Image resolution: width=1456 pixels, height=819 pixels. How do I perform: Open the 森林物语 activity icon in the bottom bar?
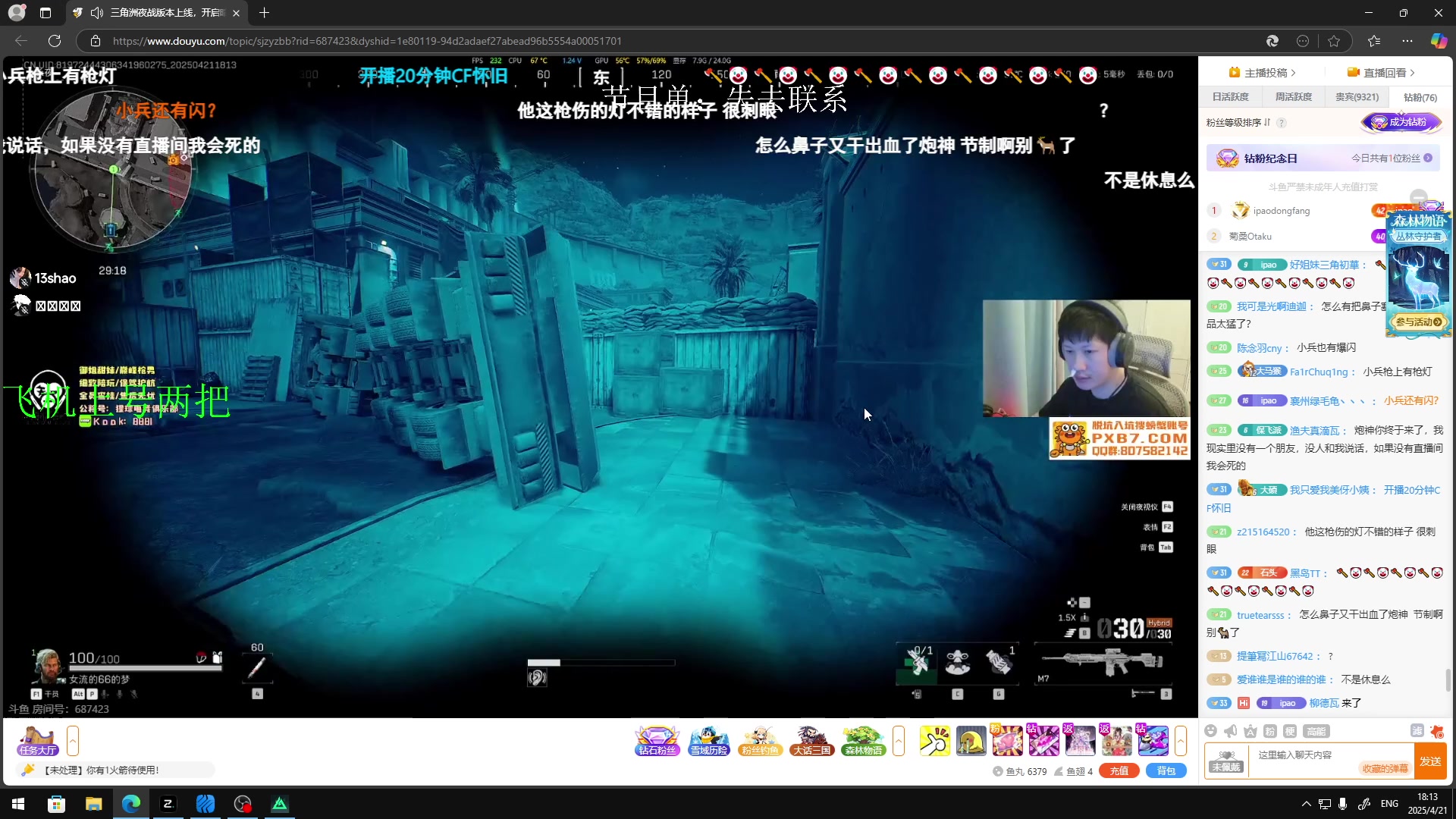click(863, 741)
